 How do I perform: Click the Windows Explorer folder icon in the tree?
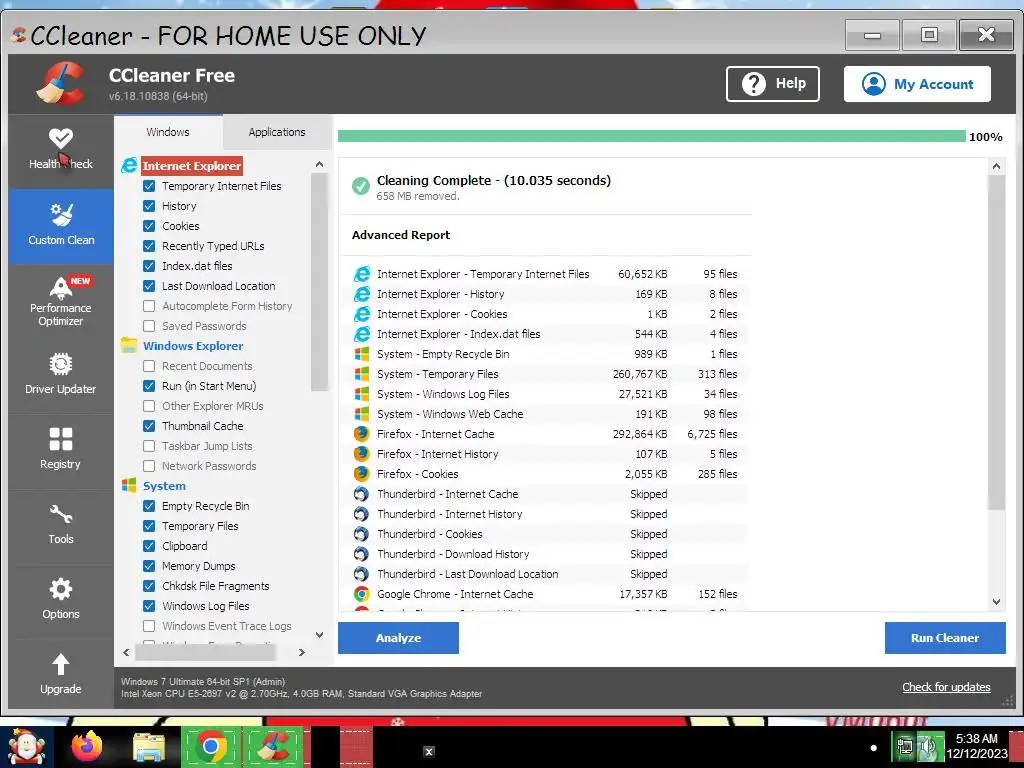point(129,345)
